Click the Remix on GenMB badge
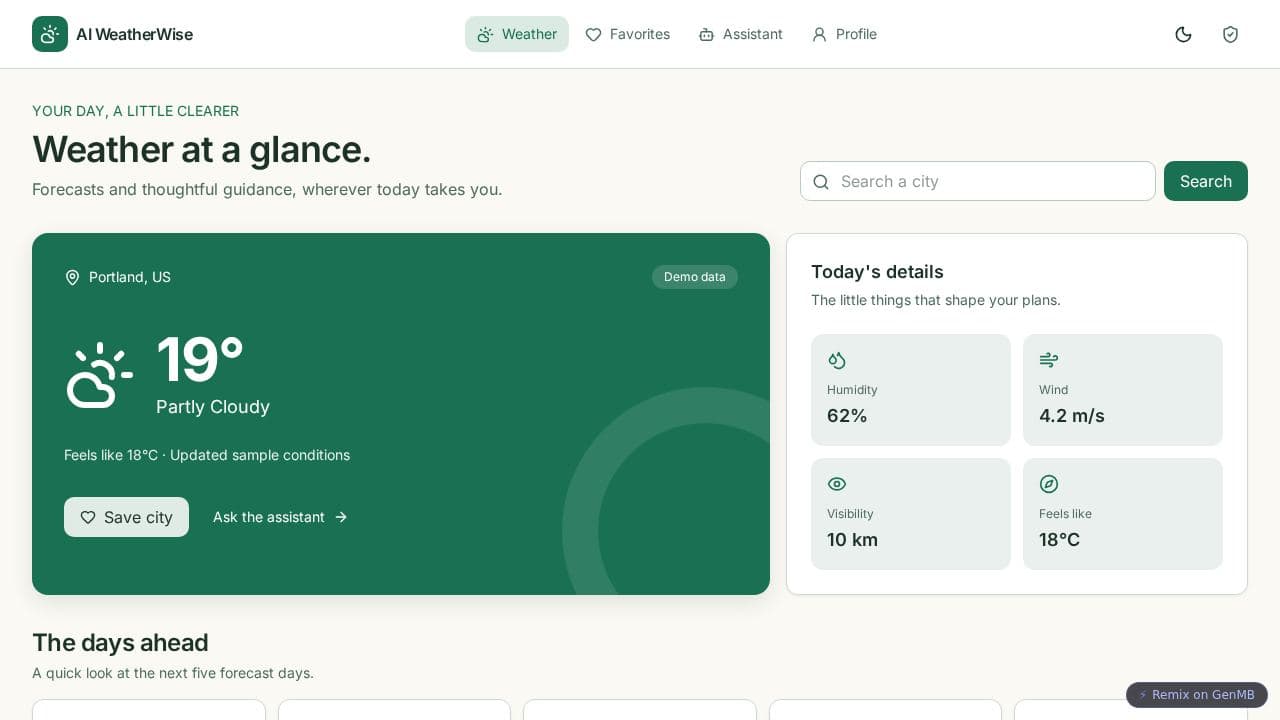 click(x=1197, y=695)
